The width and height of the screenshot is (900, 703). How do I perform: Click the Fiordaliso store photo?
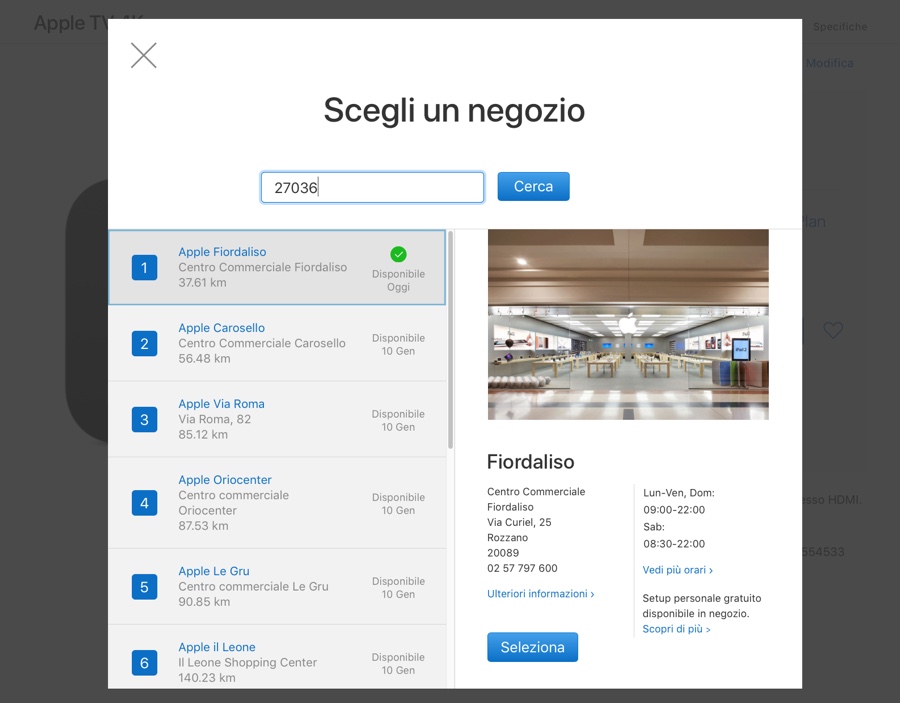pos(628,325)
